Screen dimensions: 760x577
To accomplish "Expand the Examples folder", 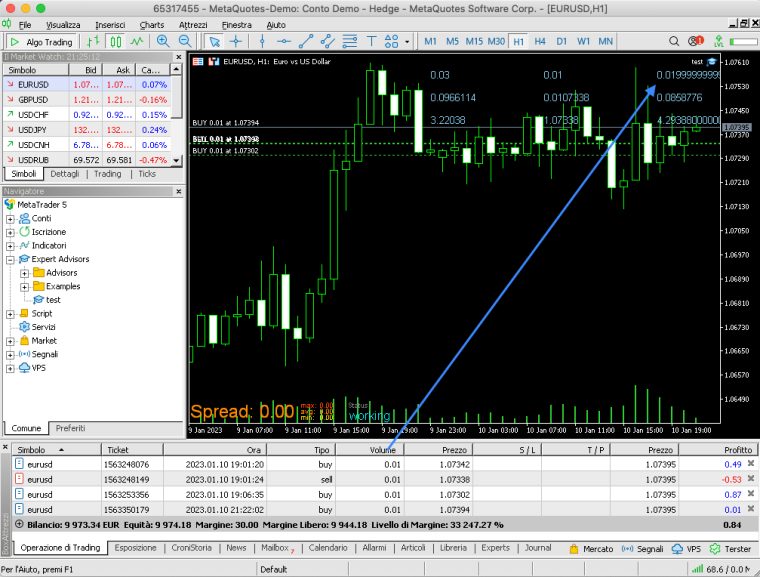I will pyautogui.click(x=24, y=287).
